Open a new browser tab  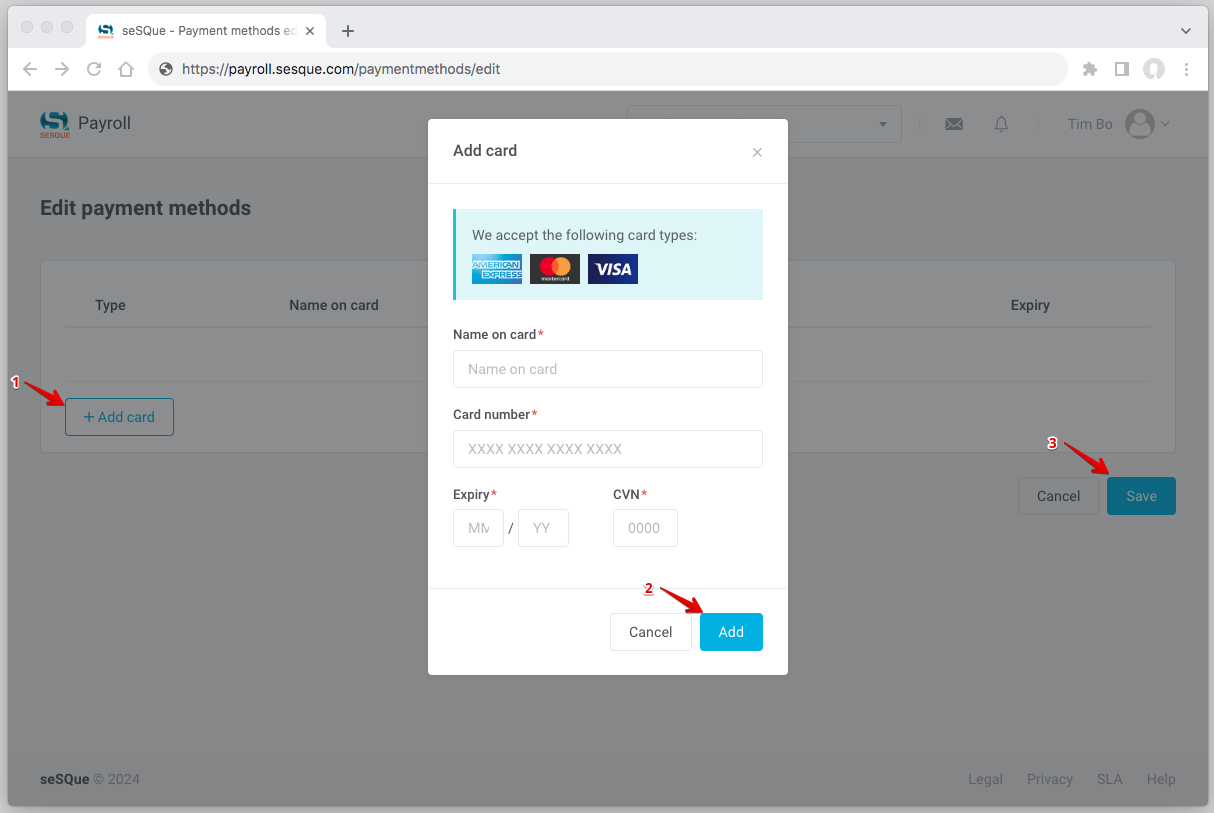[348, 31]
